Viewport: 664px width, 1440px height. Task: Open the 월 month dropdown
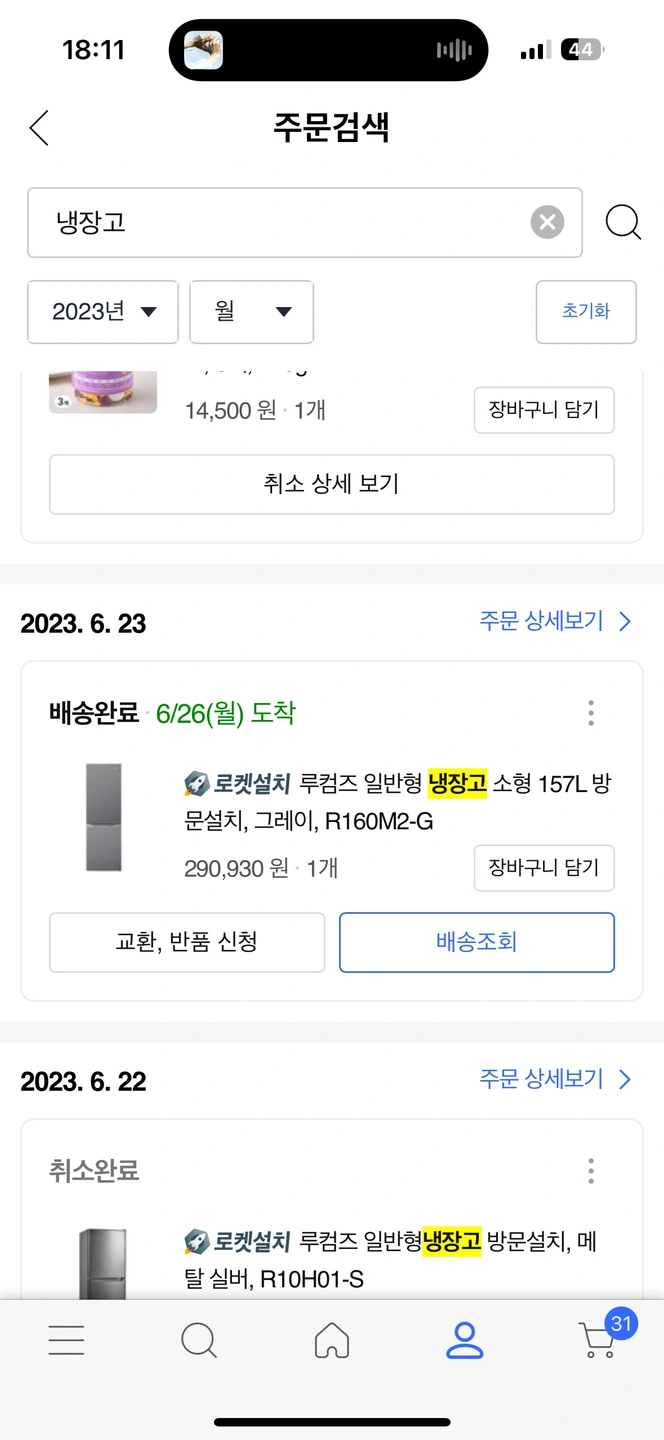pos(252,312)
